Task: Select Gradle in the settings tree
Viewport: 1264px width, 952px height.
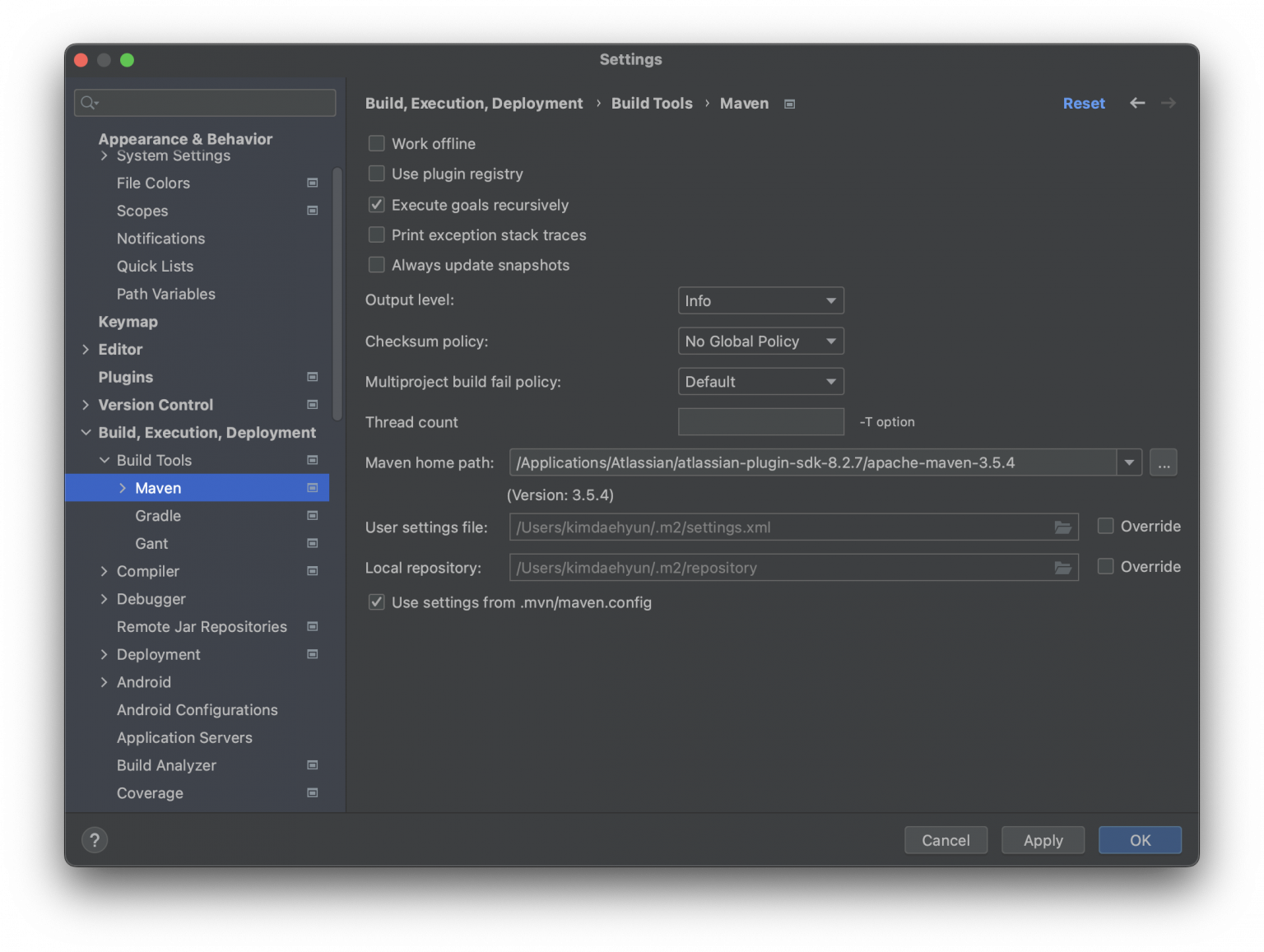Action: [157, 516]
